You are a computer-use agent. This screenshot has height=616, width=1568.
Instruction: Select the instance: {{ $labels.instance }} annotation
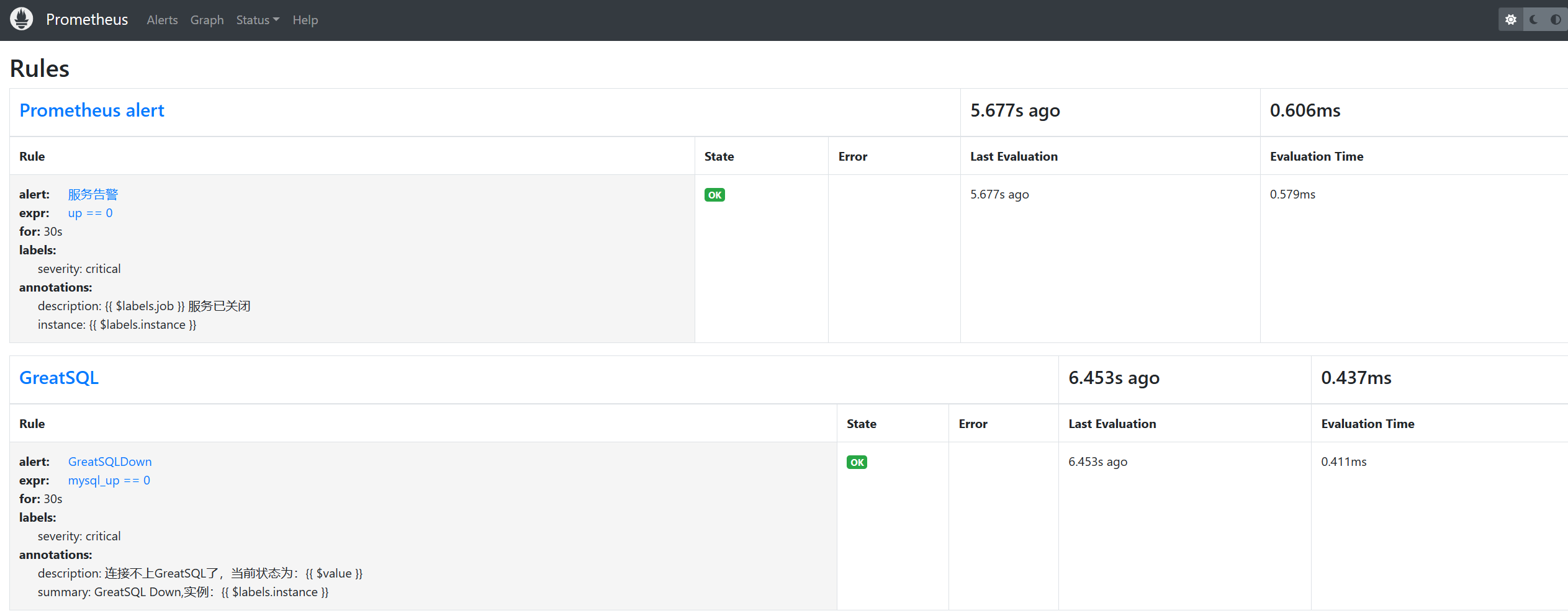(117, 324)
